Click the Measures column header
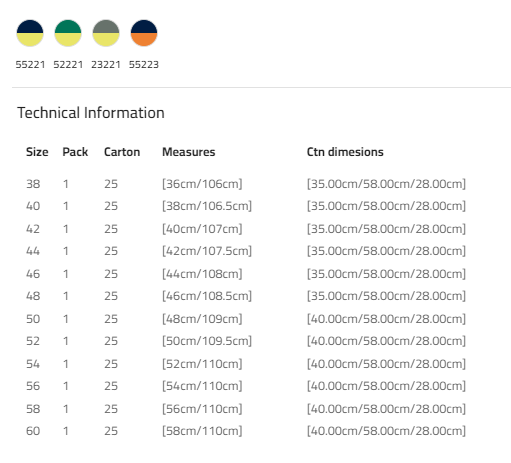 point(189,152)
